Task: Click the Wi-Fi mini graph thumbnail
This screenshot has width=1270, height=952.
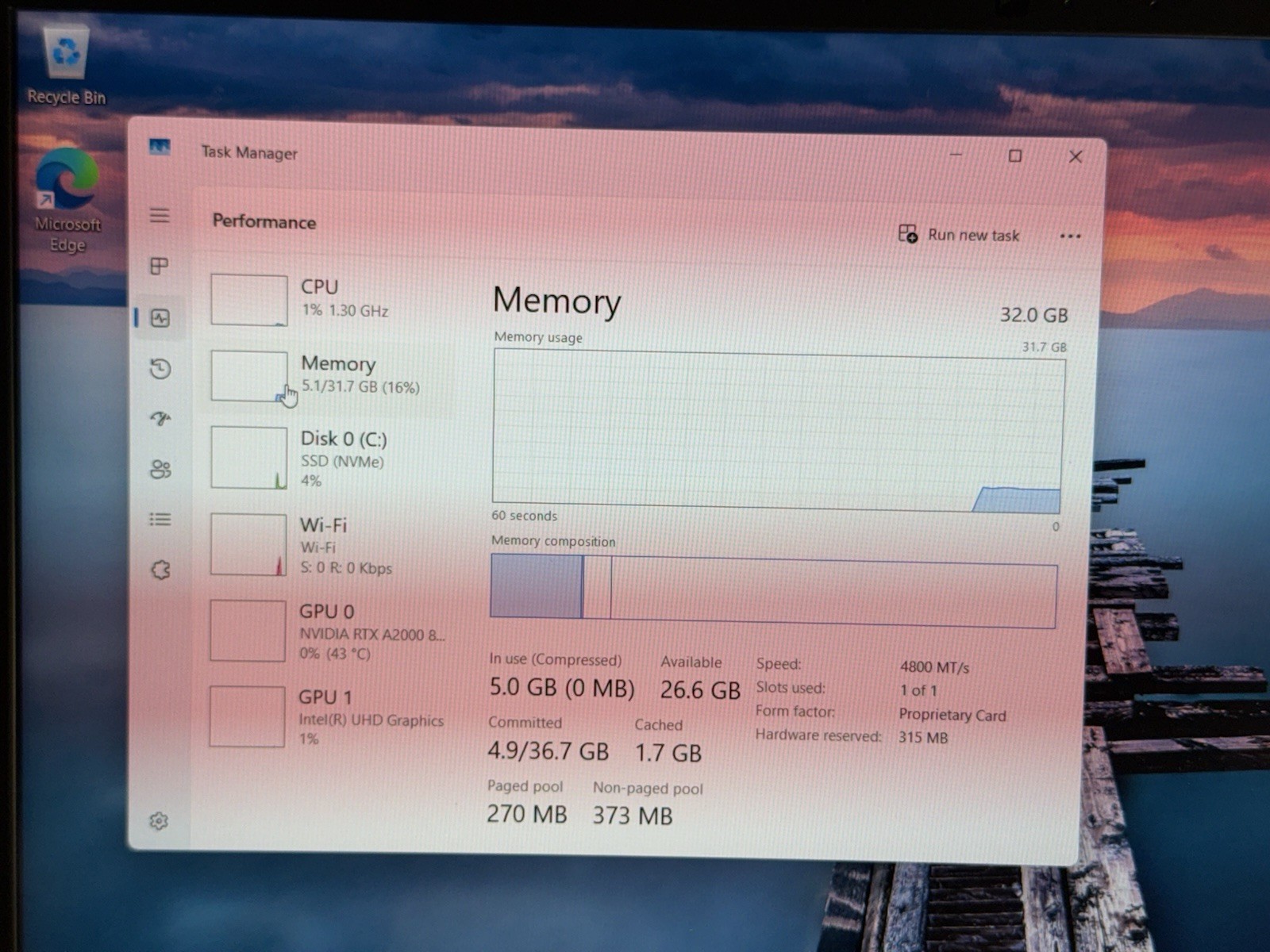Action: coord(248,544)
